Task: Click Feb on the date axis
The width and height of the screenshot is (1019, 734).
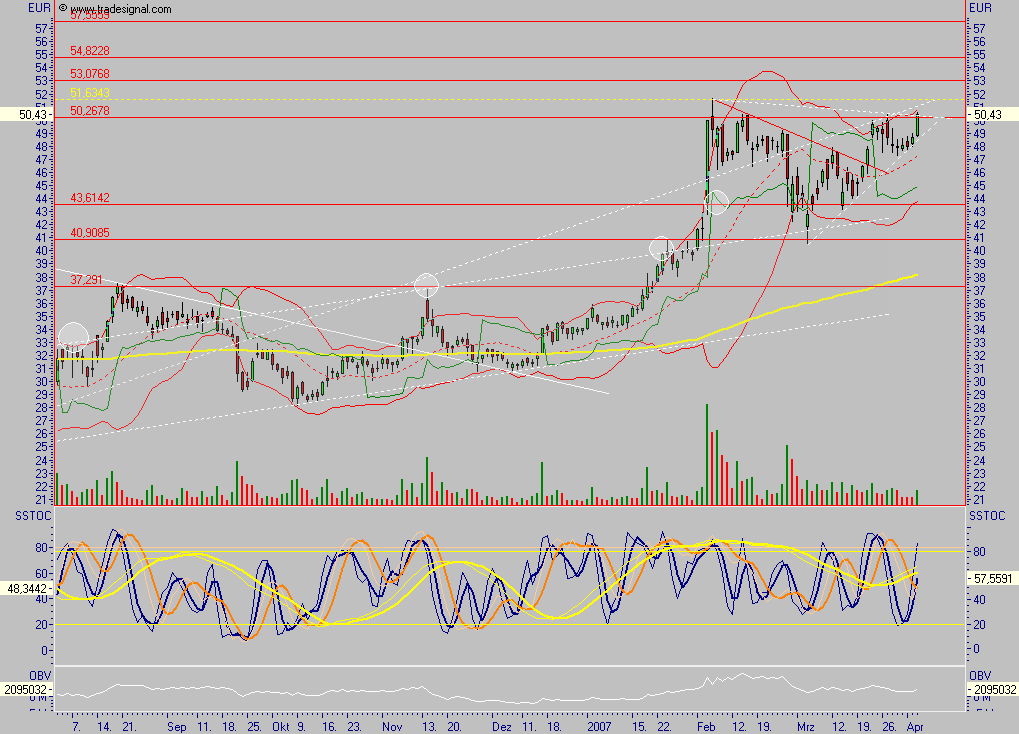Action: tap(704, 726)
